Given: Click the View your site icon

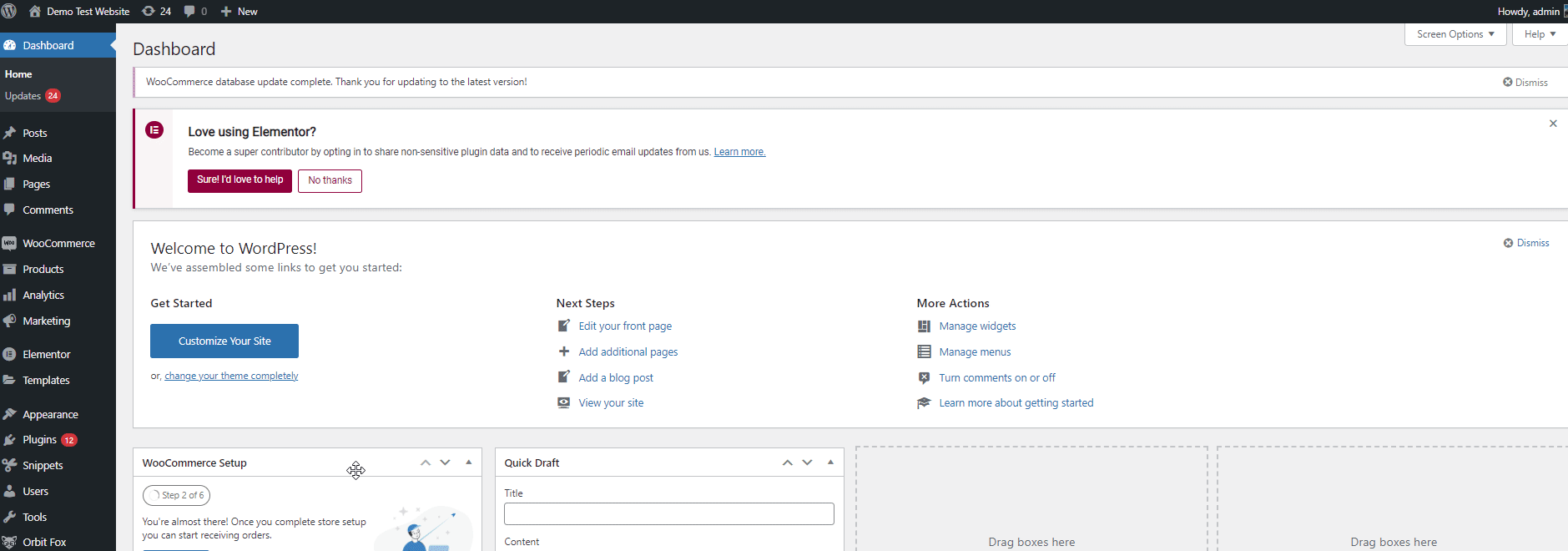Looking at the screenshot, I should point(564,402).
